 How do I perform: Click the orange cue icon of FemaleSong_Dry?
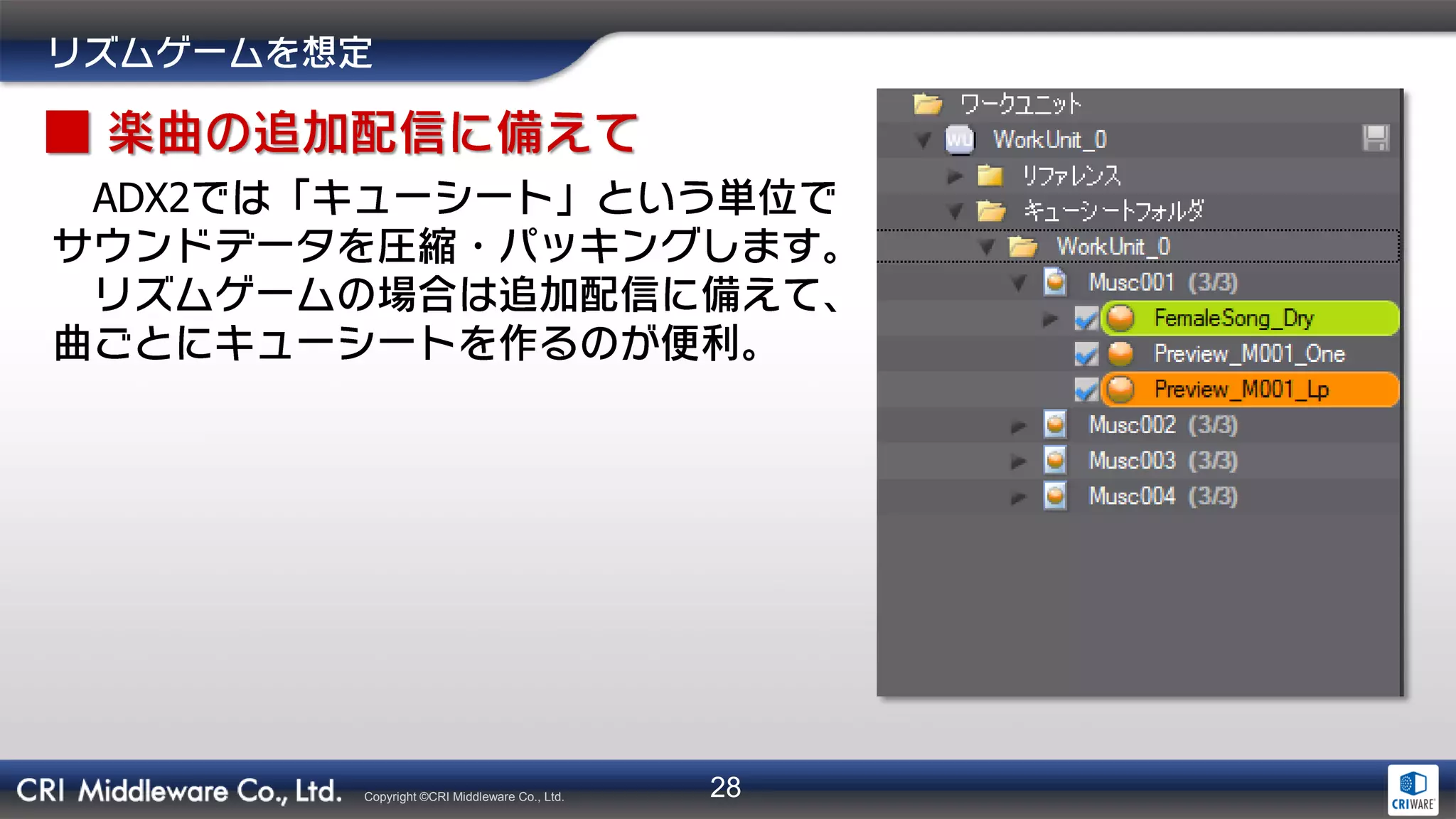(1120, 318)
